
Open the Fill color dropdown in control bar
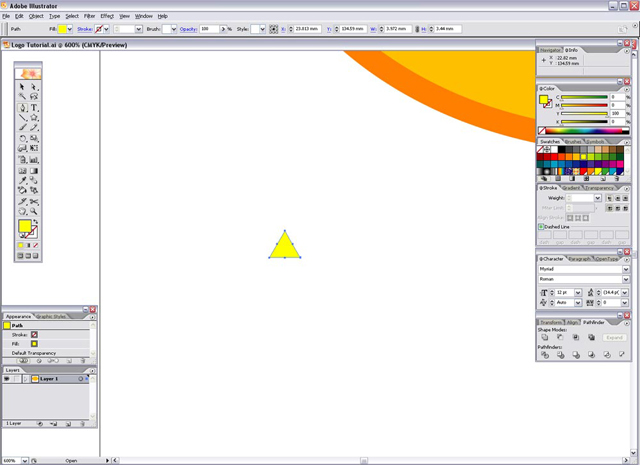pos(70,29)
